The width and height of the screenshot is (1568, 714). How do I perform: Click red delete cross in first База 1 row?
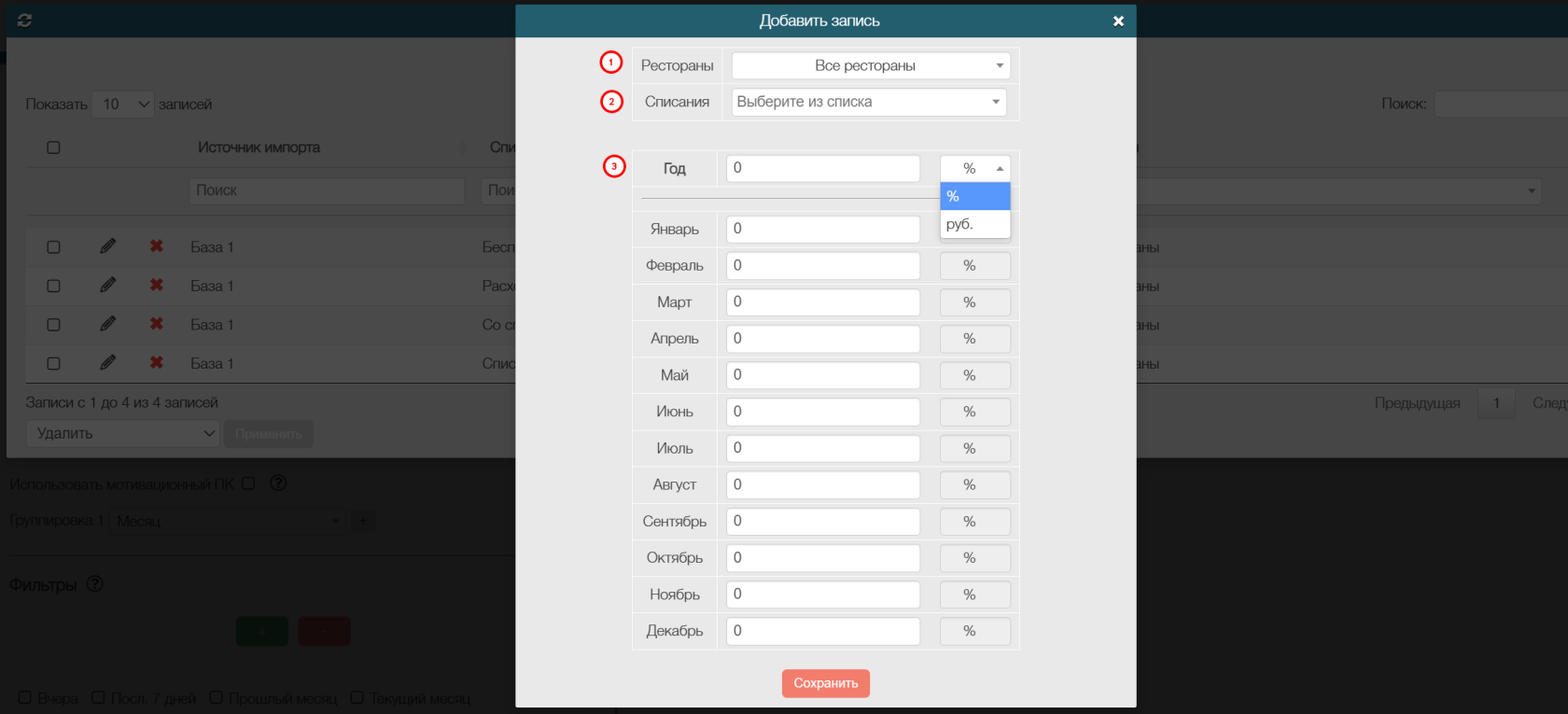point(157,246)
